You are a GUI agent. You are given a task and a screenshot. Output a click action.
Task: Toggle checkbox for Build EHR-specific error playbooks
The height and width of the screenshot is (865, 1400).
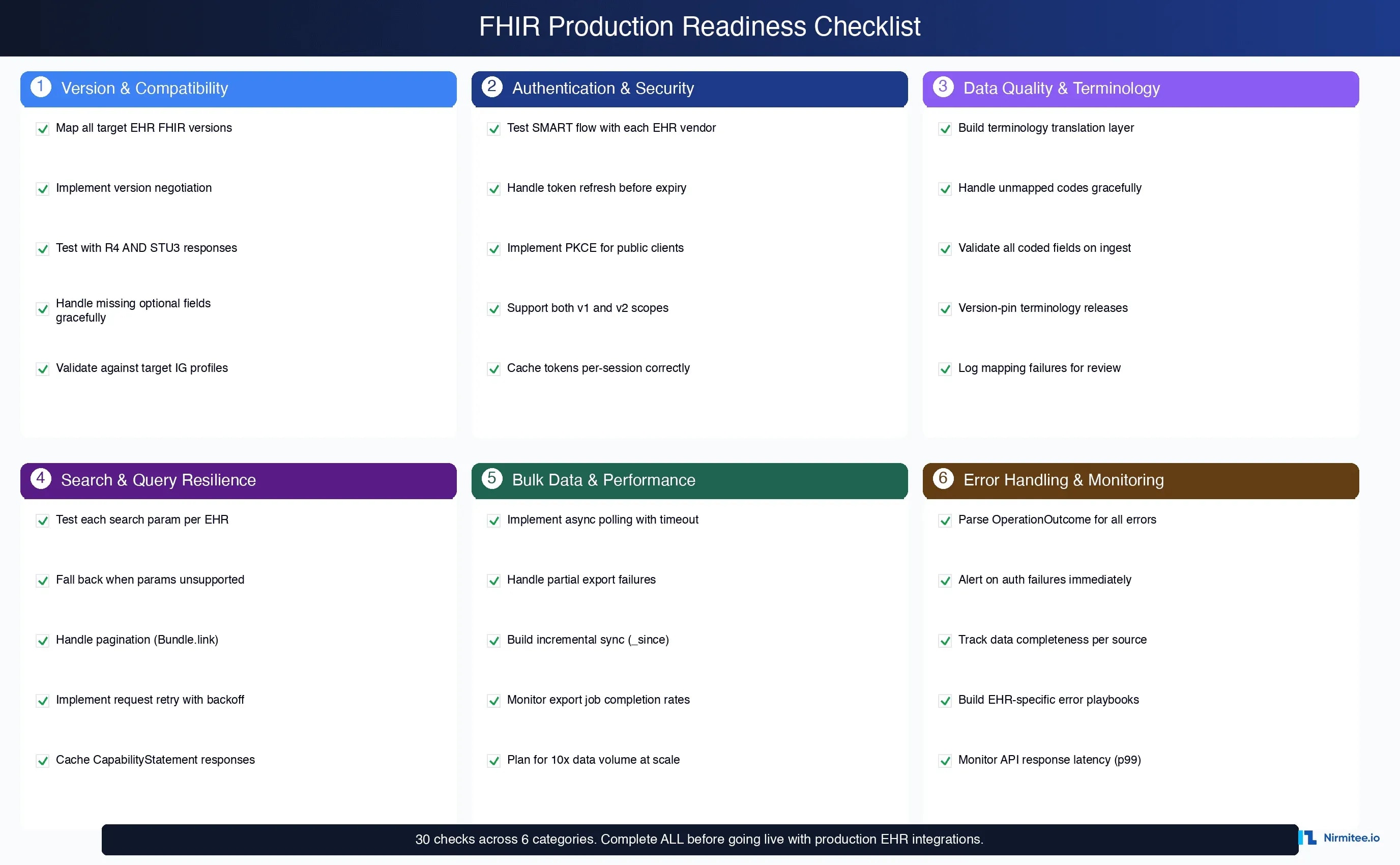[945, 701]
